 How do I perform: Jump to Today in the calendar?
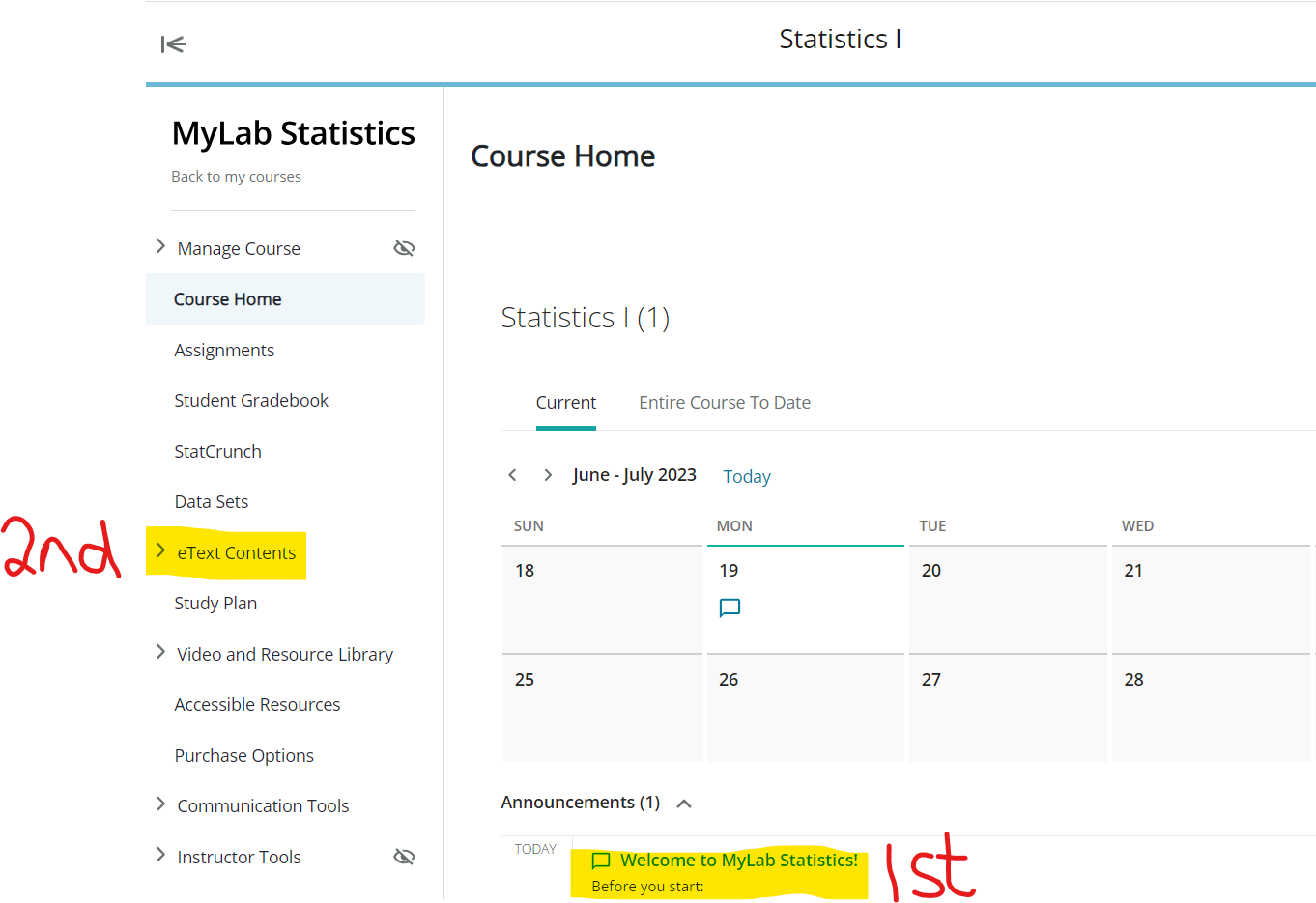747,477
